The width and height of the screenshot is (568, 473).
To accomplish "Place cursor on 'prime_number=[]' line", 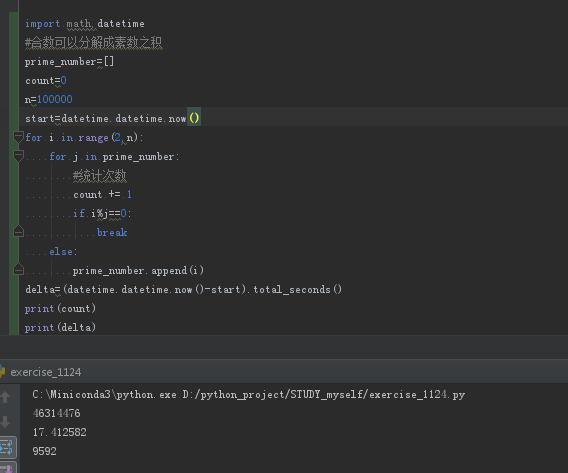I will 69,62.
